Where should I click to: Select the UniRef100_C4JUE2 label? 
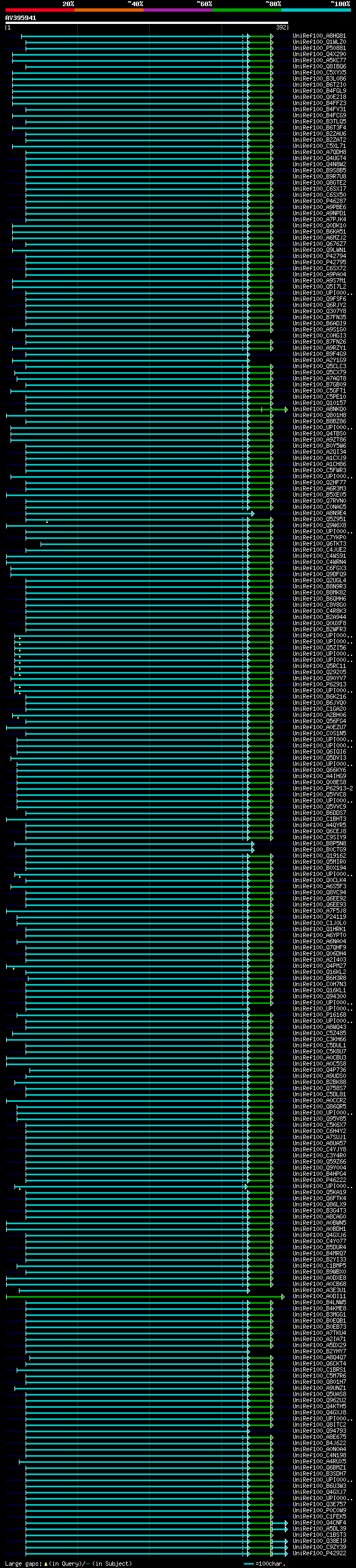[319, 550]
